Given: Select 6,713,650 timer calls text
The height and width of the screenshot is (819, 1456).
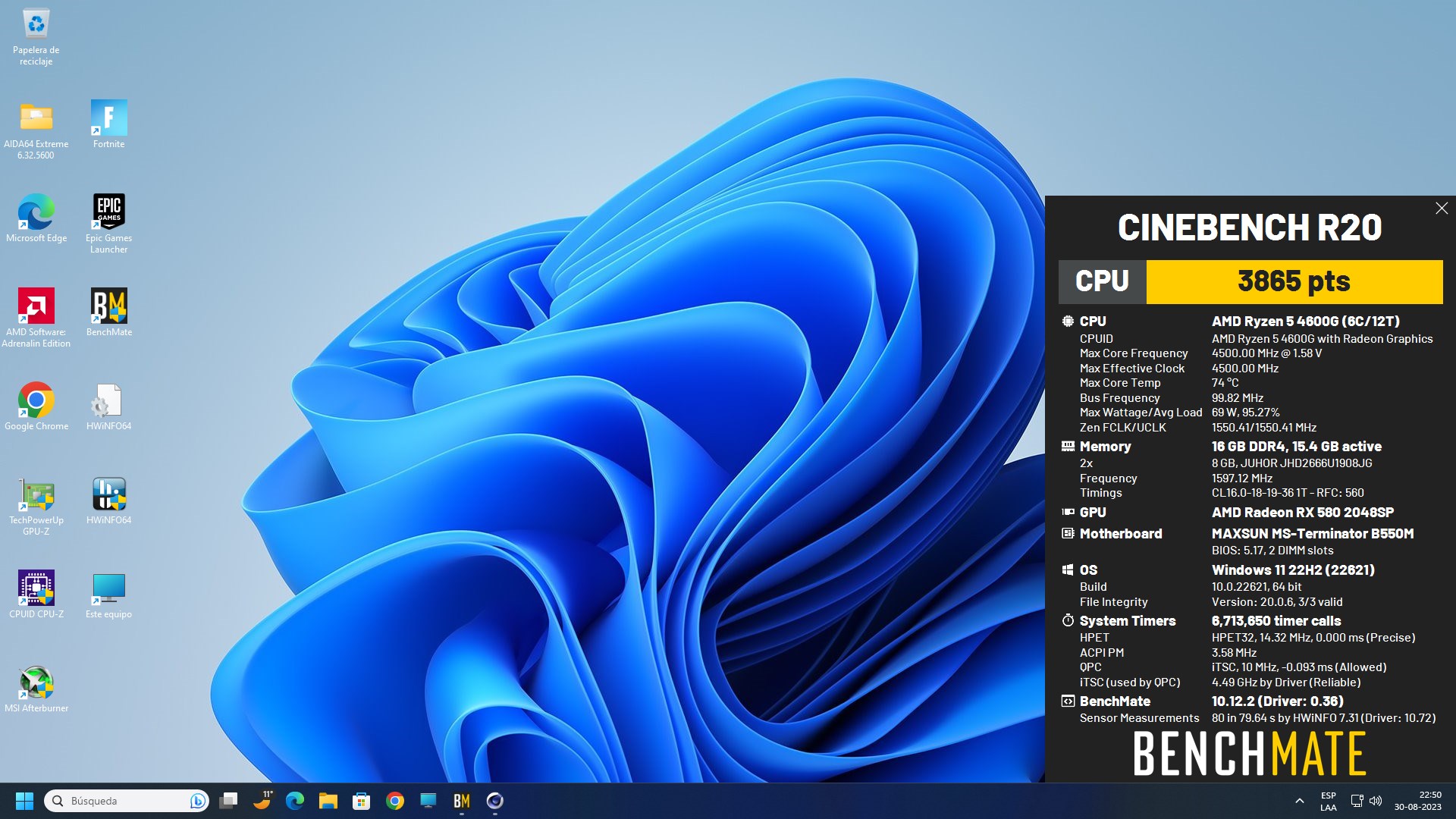Looking at the screenshot, I should coord(1276,621).
